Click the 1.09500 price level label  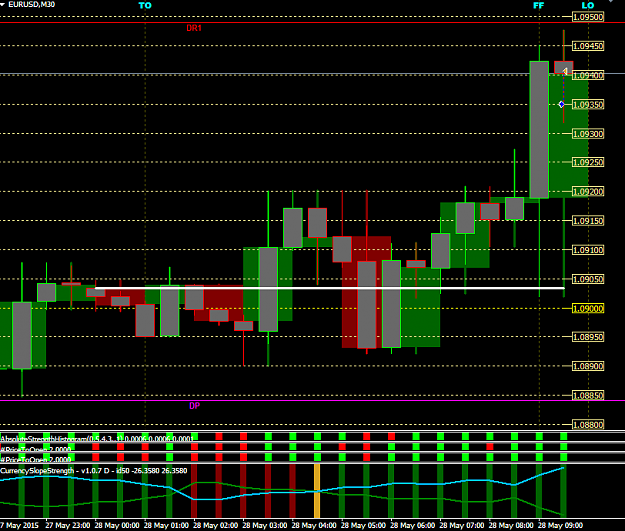point(588,17)
